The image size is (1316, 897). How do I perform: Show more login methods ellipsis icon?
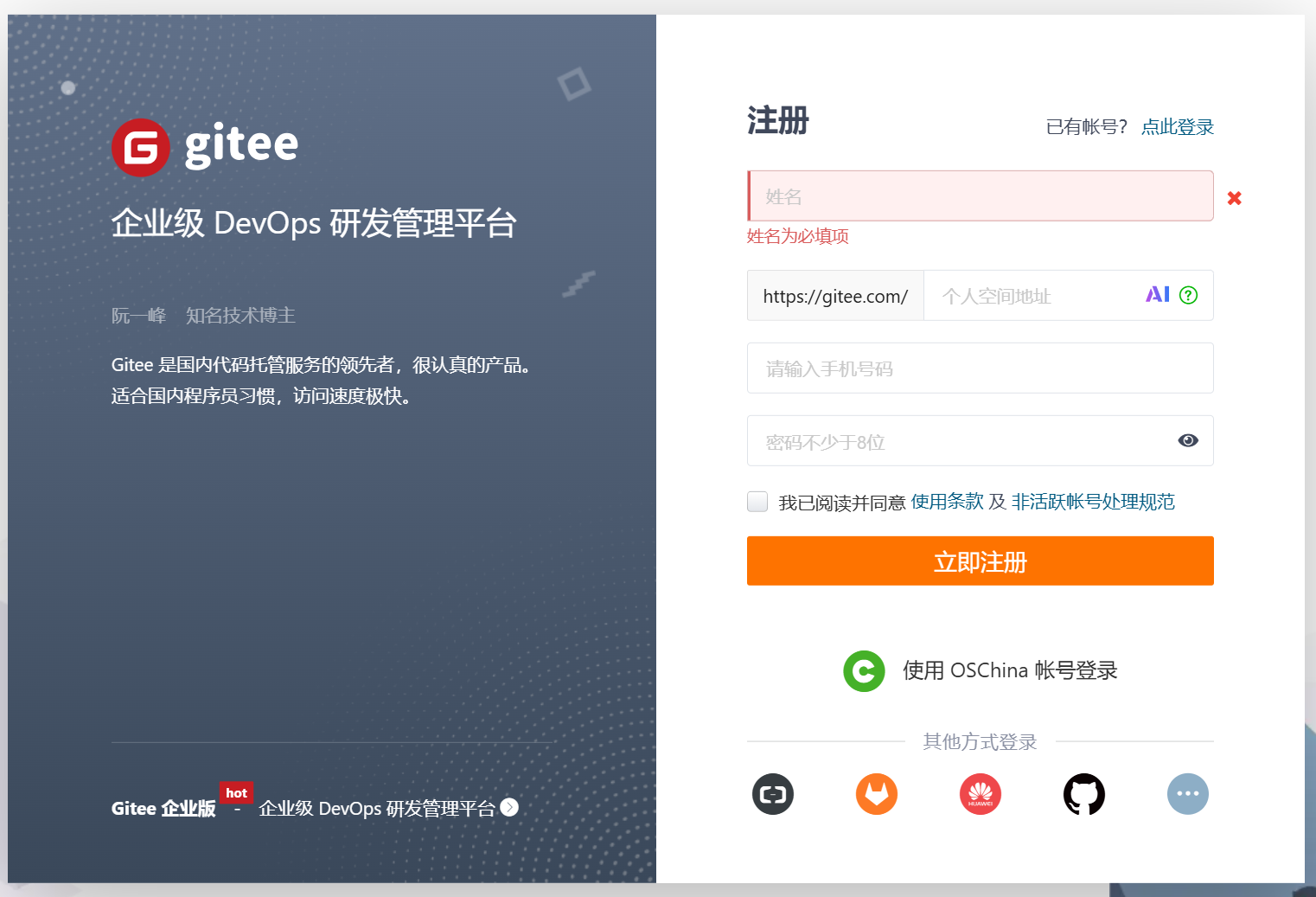(x=1188, y=794)
